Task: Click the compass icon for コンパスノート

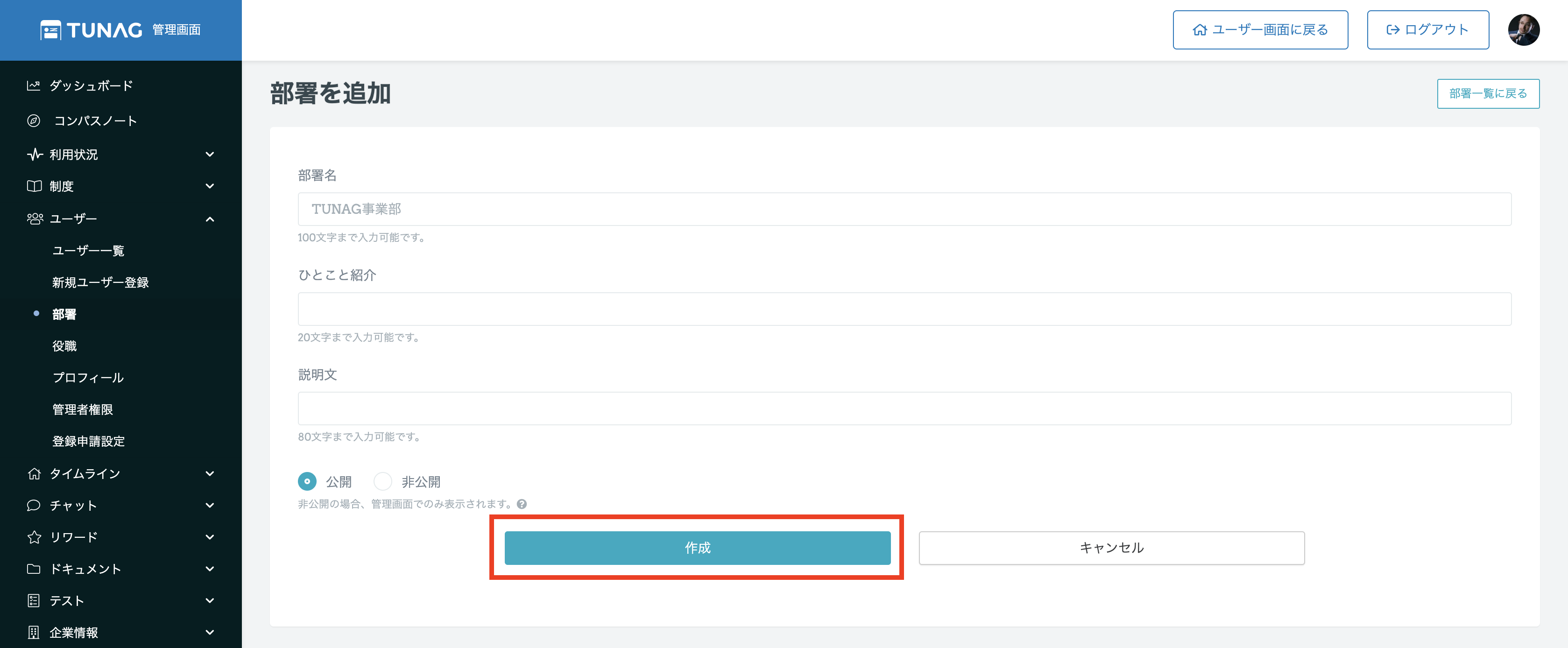Action: [x=34, y=120]
